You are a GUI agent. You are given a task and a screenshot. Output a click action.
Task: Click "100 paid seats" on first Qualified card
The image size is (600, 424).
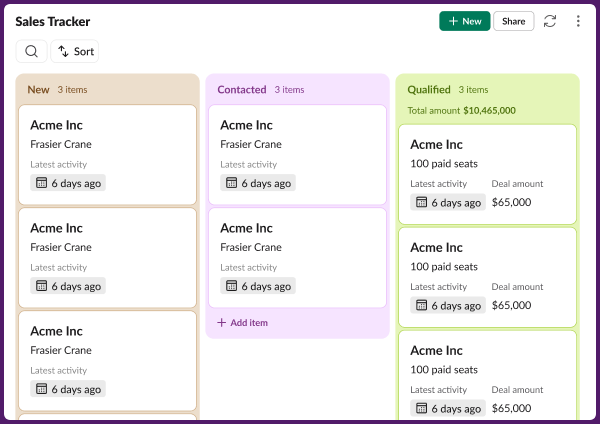[444, 164]
